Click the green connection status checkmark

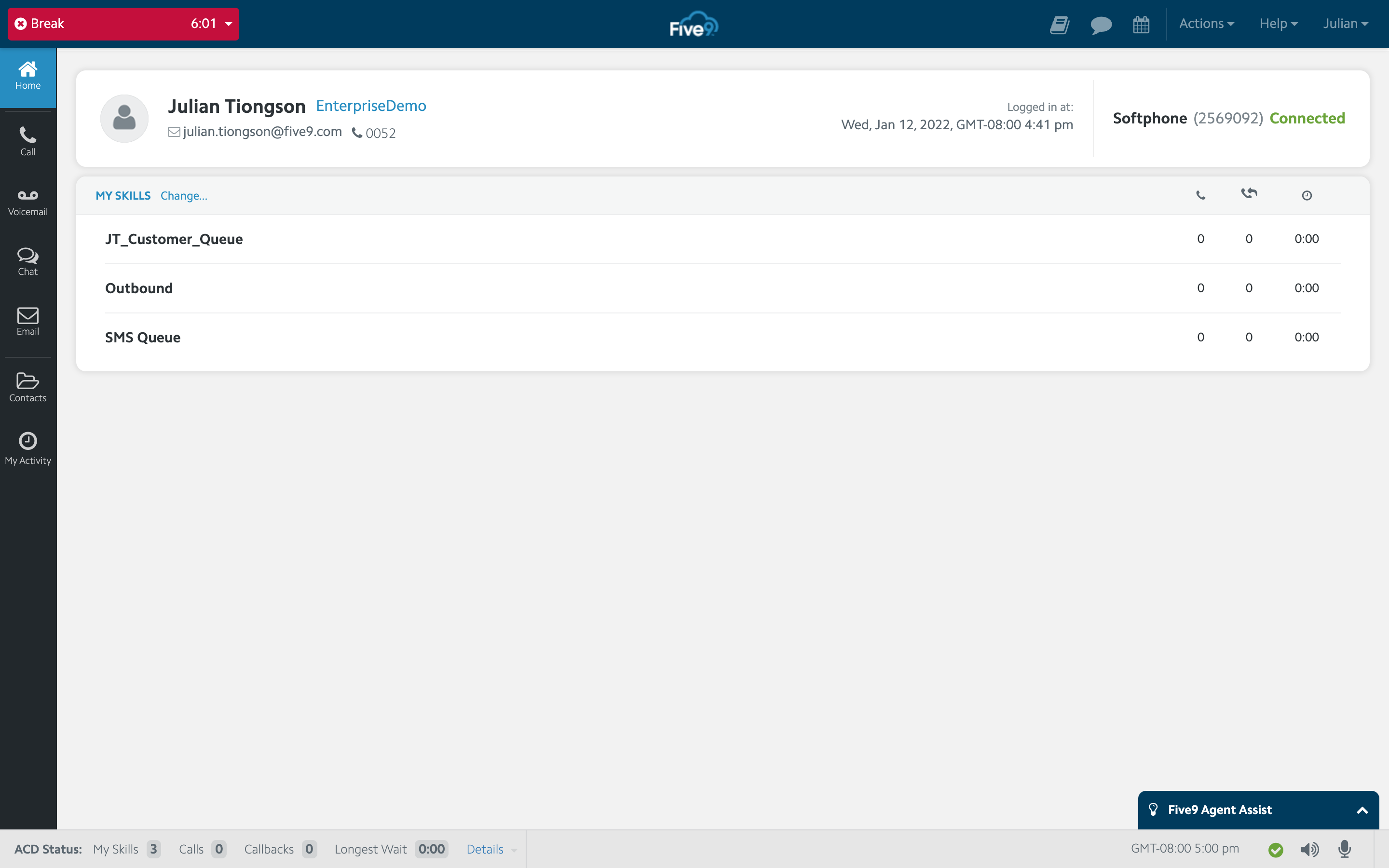pyautogui.click(x=1275, y=850)
